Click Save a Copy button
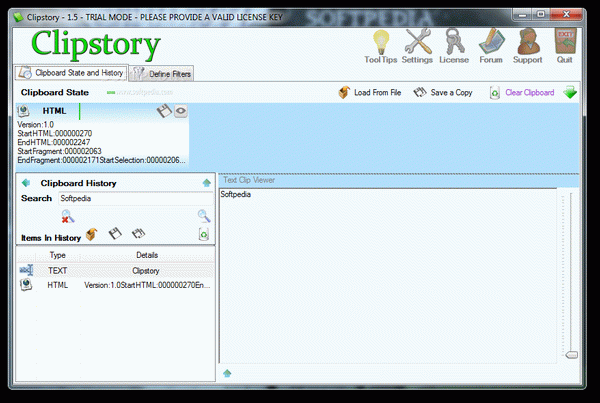 pos(443,93)
